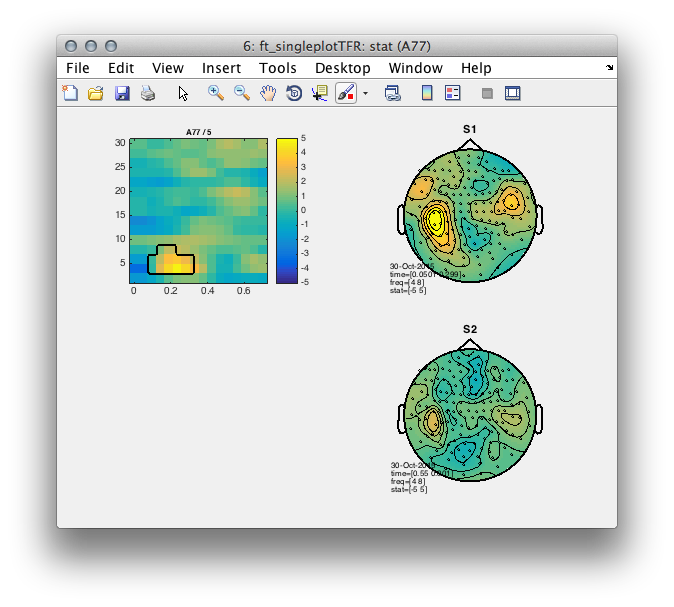The image size is (674, 607).
Task: Open the brush color dropdown arrow
Action: point(365,93)
